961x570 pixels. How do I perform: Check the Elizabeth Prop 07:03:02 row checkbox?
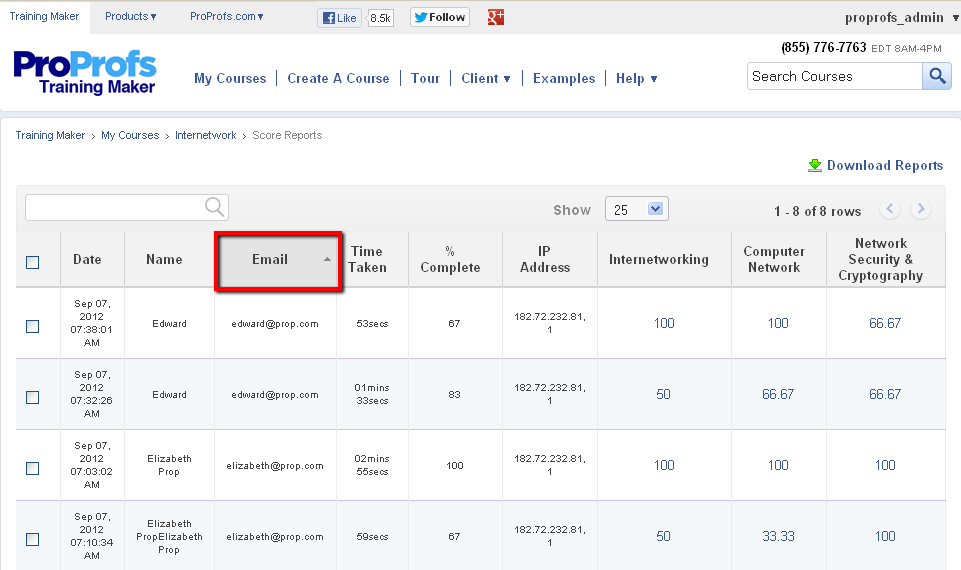point(33,468)
